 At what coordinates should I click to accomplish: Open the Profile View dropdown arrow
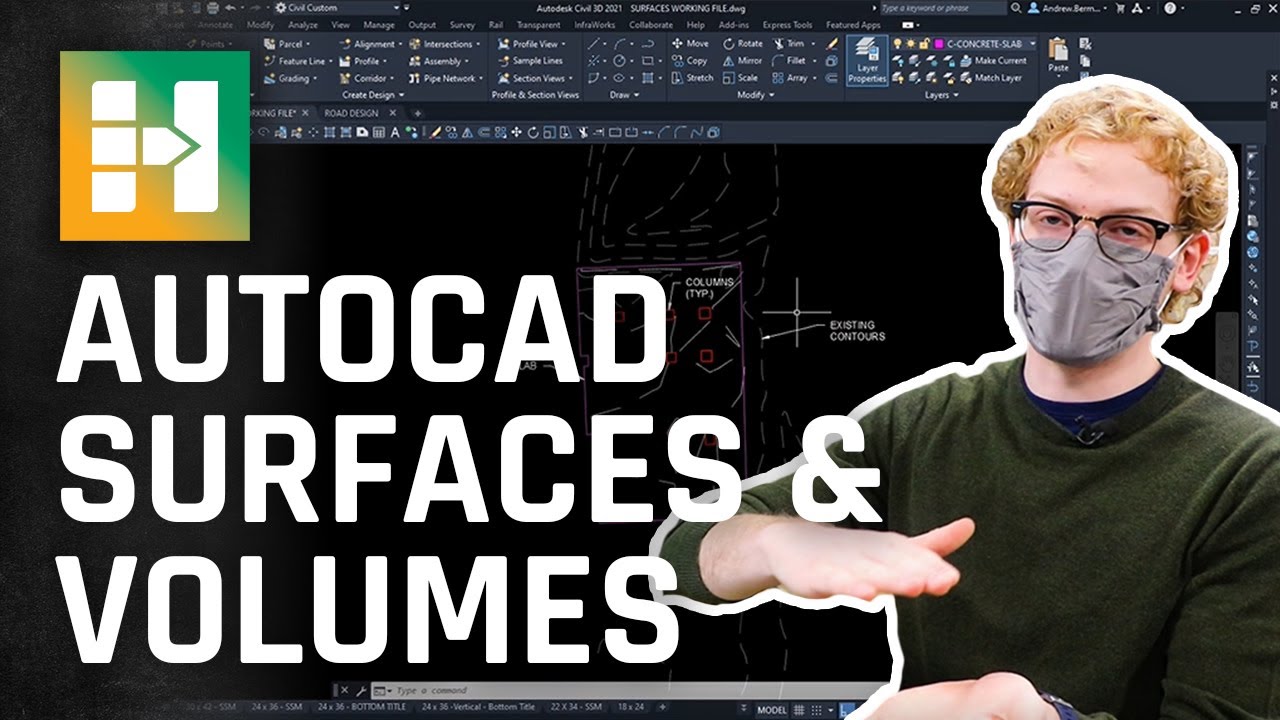click(563, 44)
